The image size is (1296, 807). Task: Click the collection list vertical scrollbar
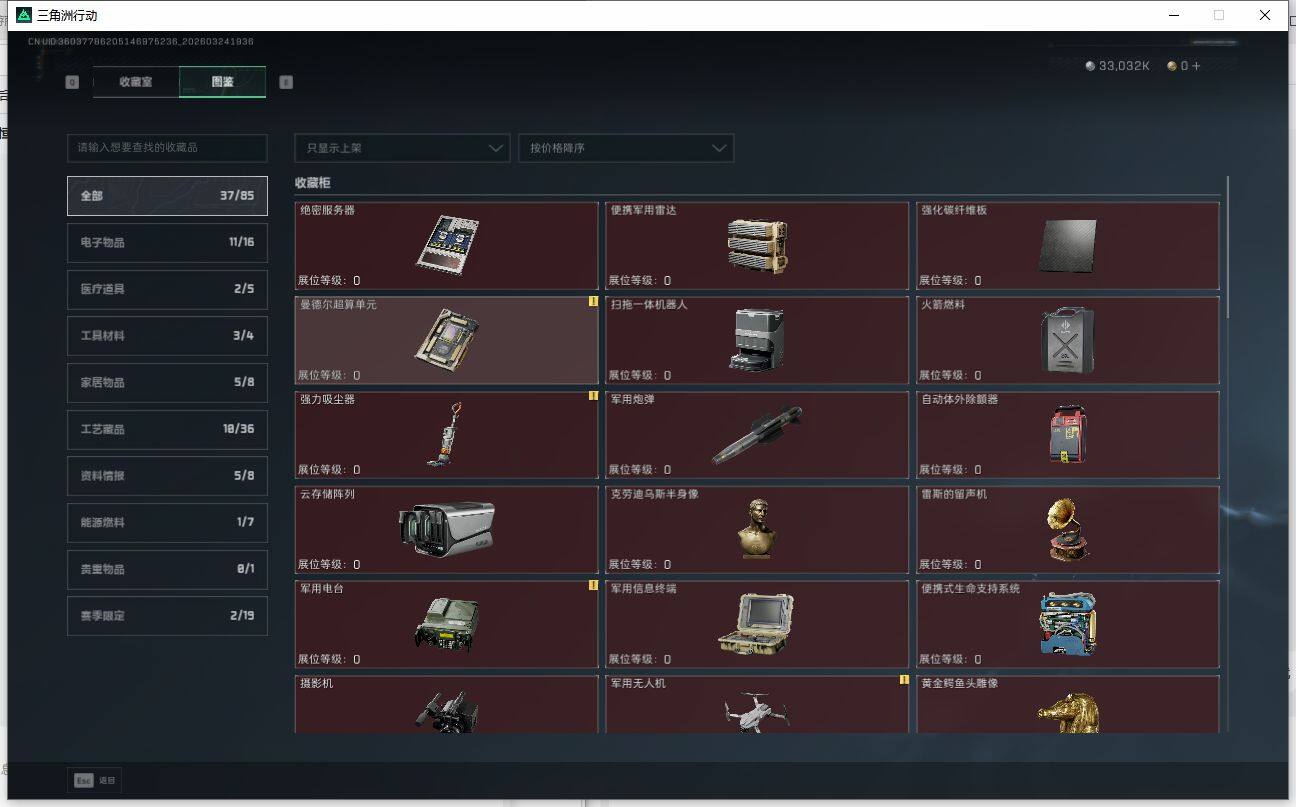[1227, 248]
